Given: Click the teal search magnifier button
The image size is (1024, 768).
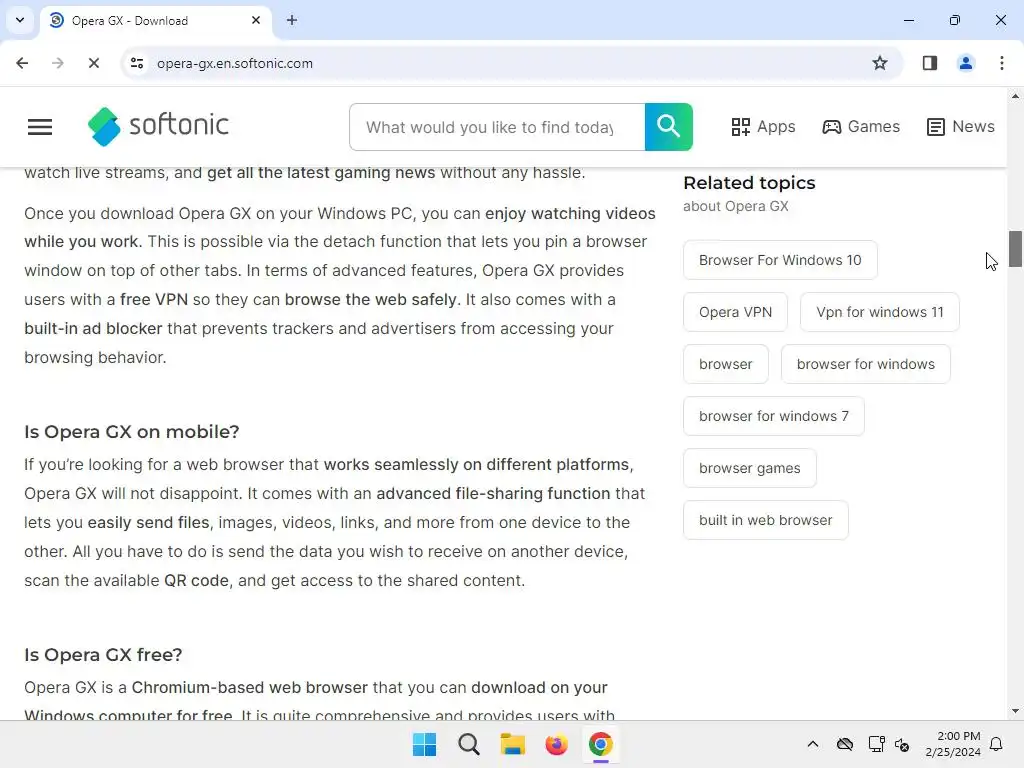Looking at the screenshot, I should pos(668,127).
